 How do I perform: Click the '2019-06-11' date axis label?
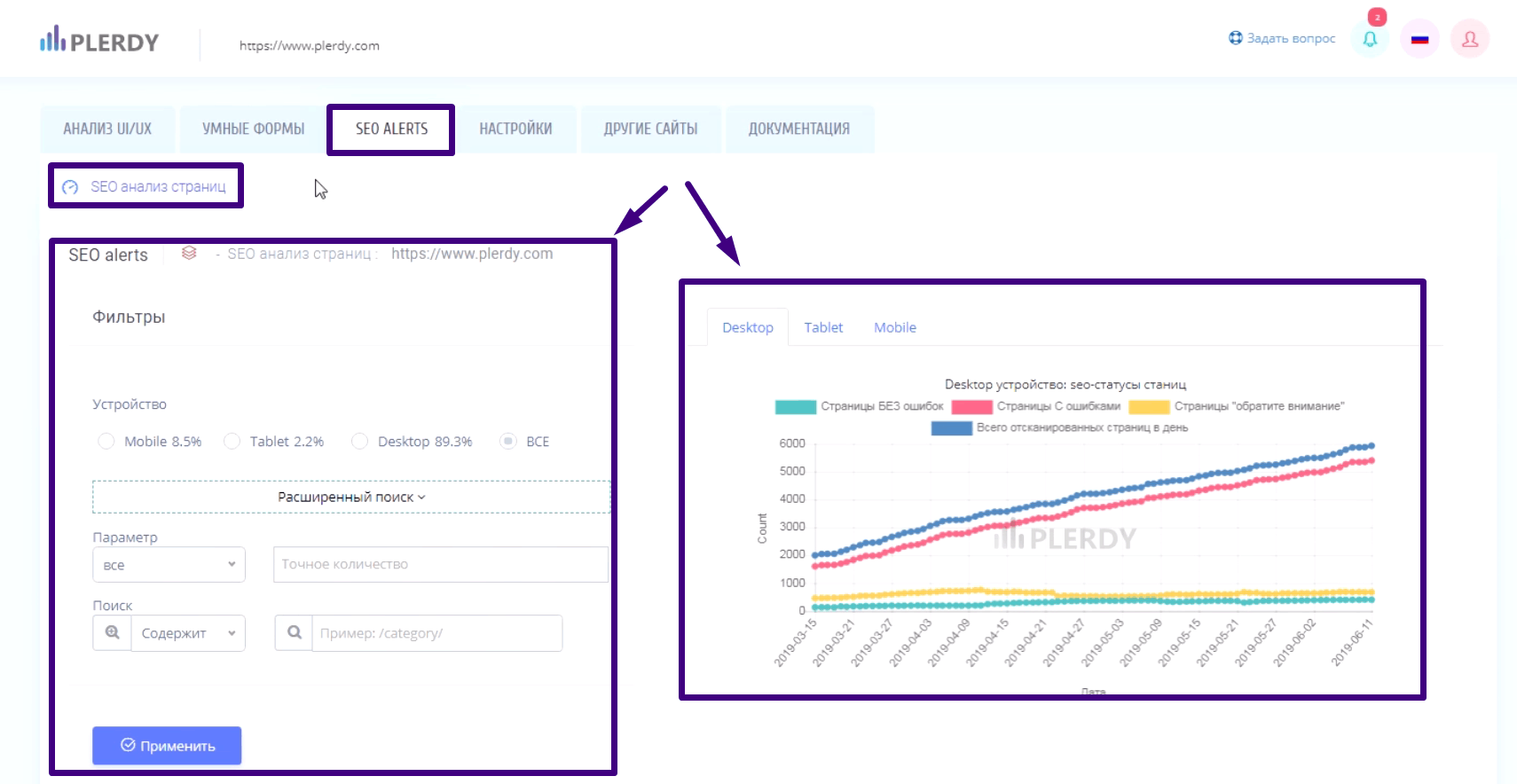click(1352, 643)
